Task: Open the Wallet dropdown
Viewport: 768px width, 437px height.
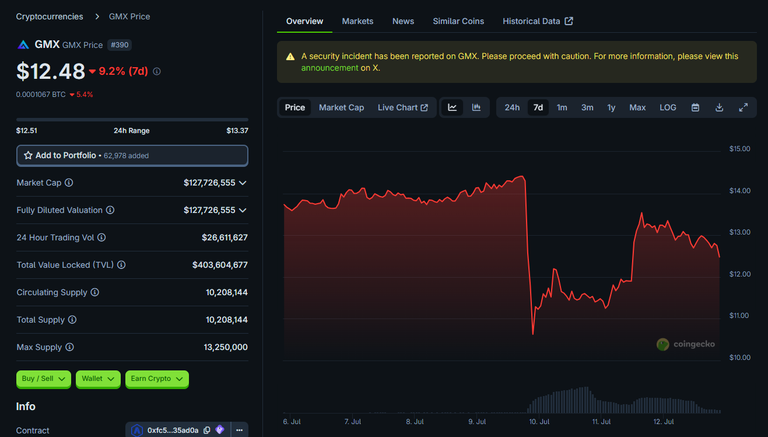Action: tap(98, 379)
